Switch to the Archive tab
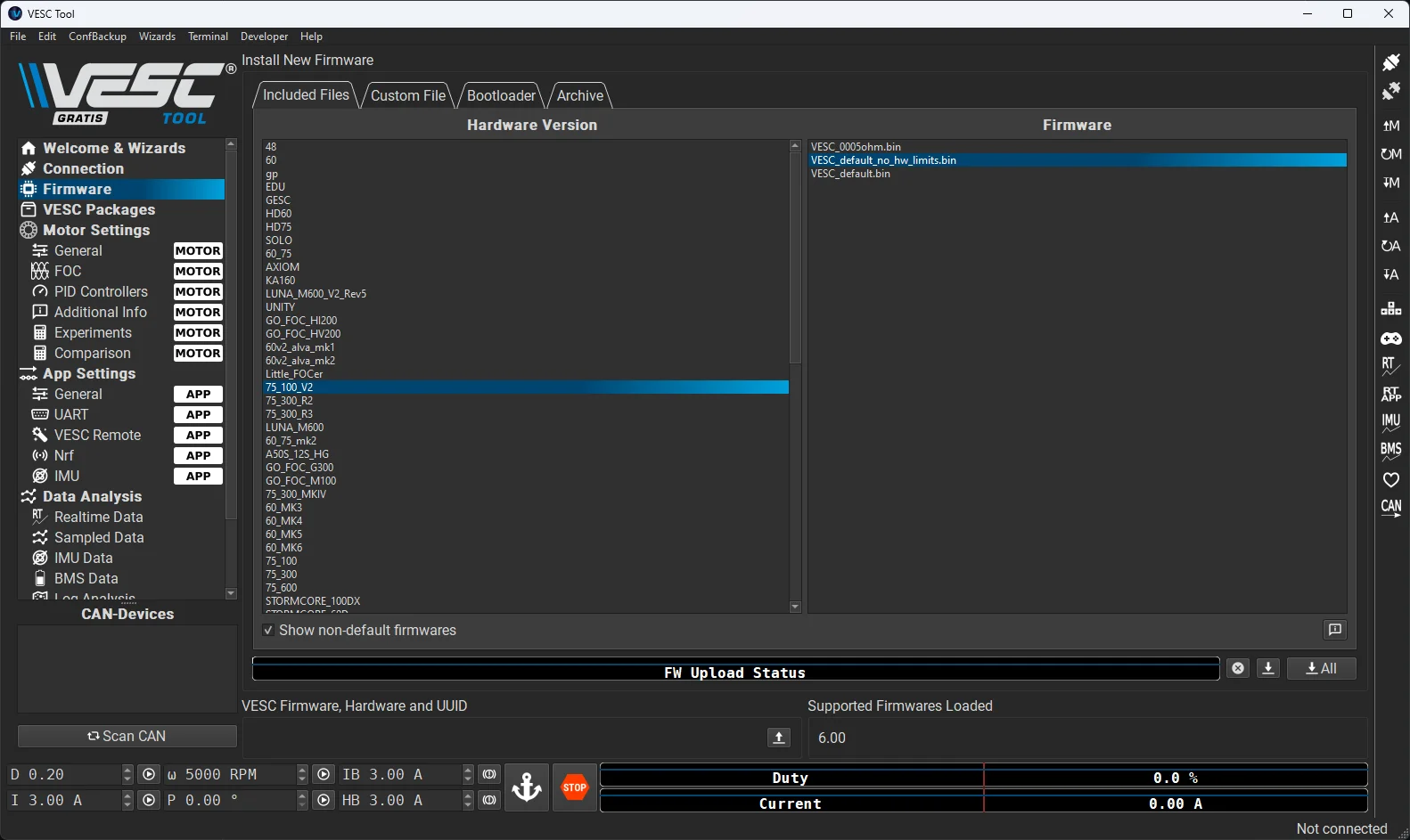The image size is (1410, 840). click(580, 95)
